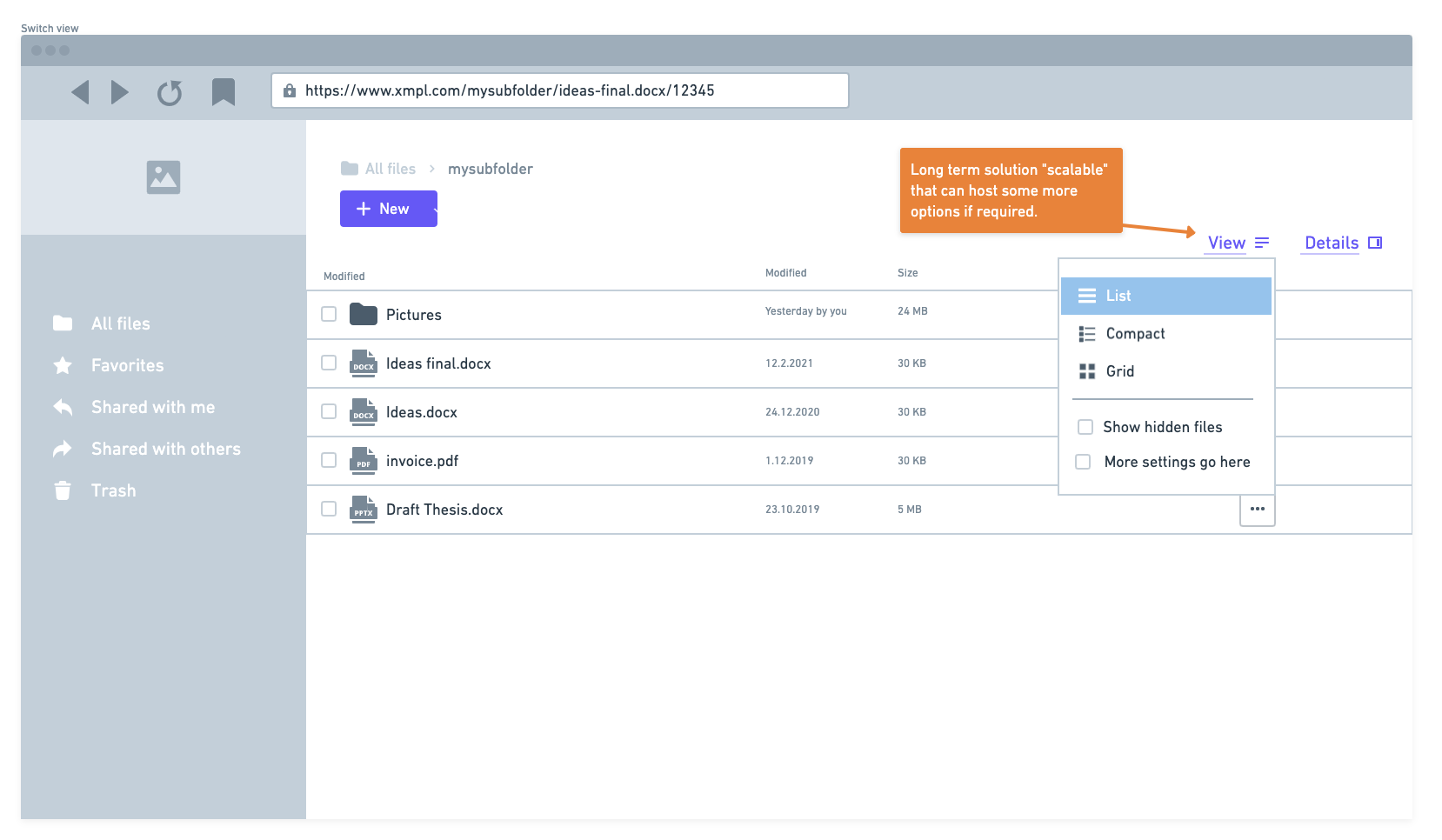Click the Ideas final.docx file icon
This screenshot has height=840, width=1442.
tap(364, 363)
